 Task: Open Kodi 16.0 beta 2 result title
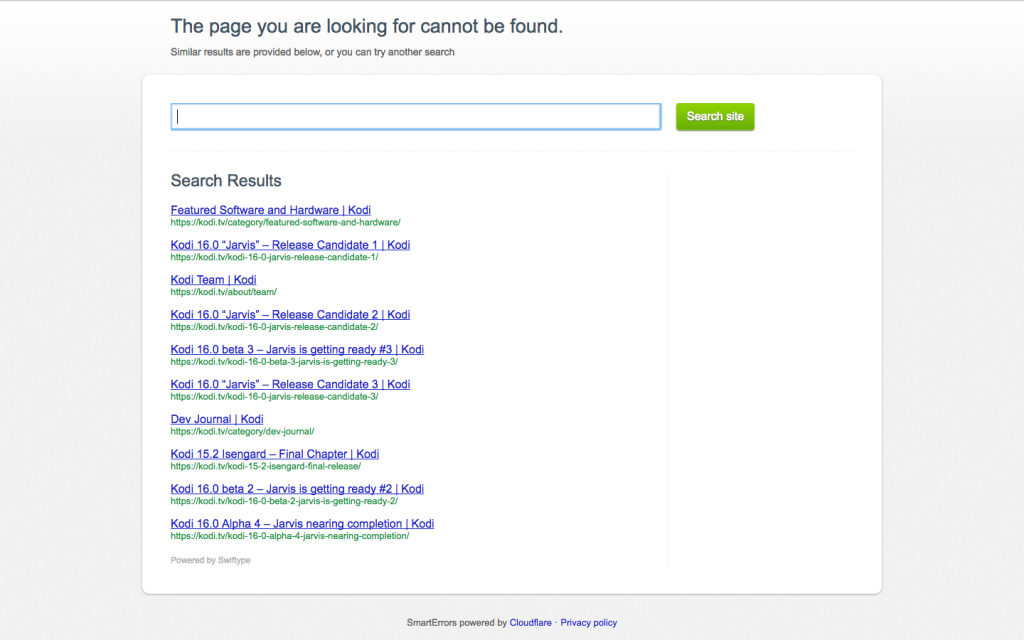(297, 490)
